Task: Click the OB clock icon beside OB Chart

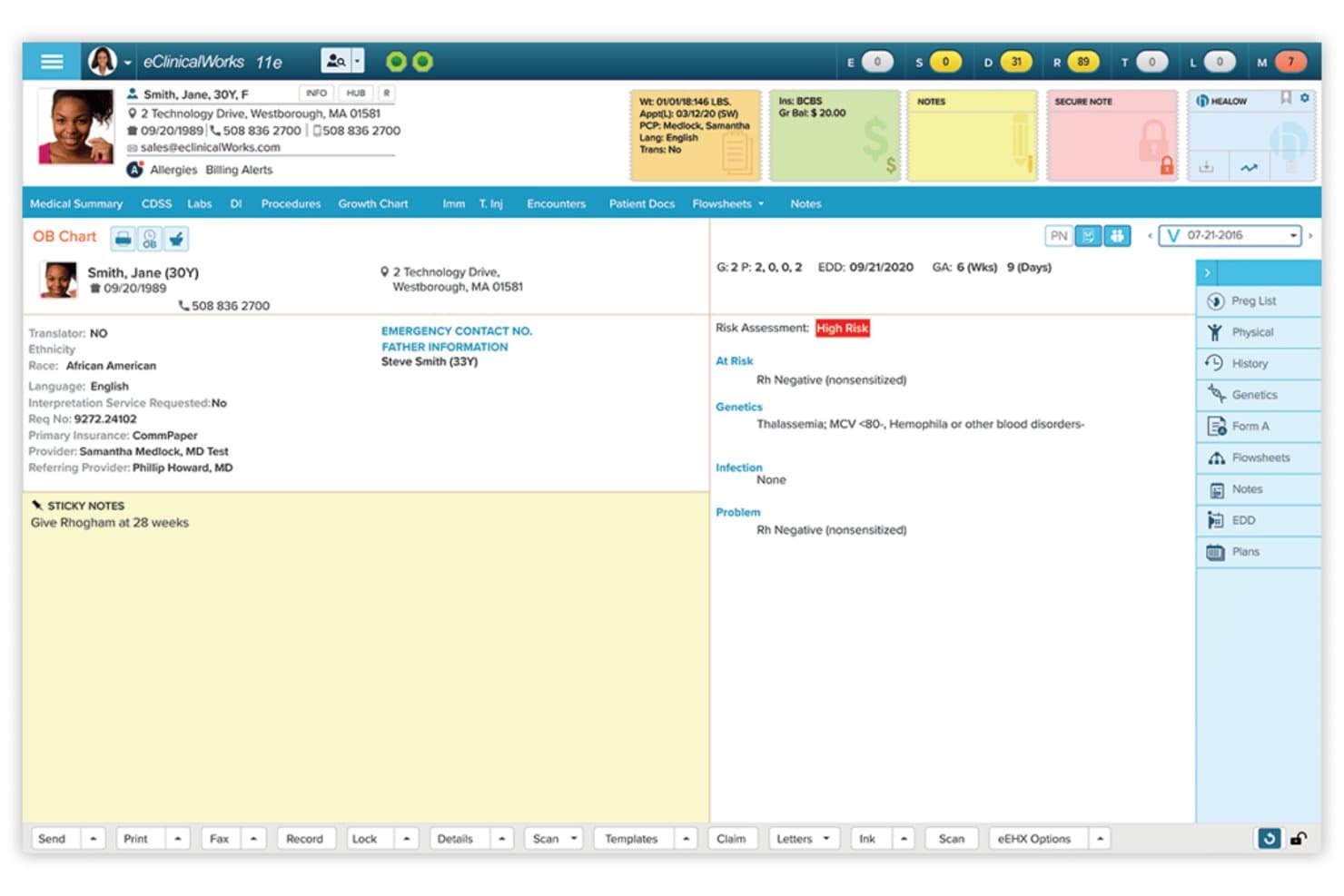Action: click(150, 239)
